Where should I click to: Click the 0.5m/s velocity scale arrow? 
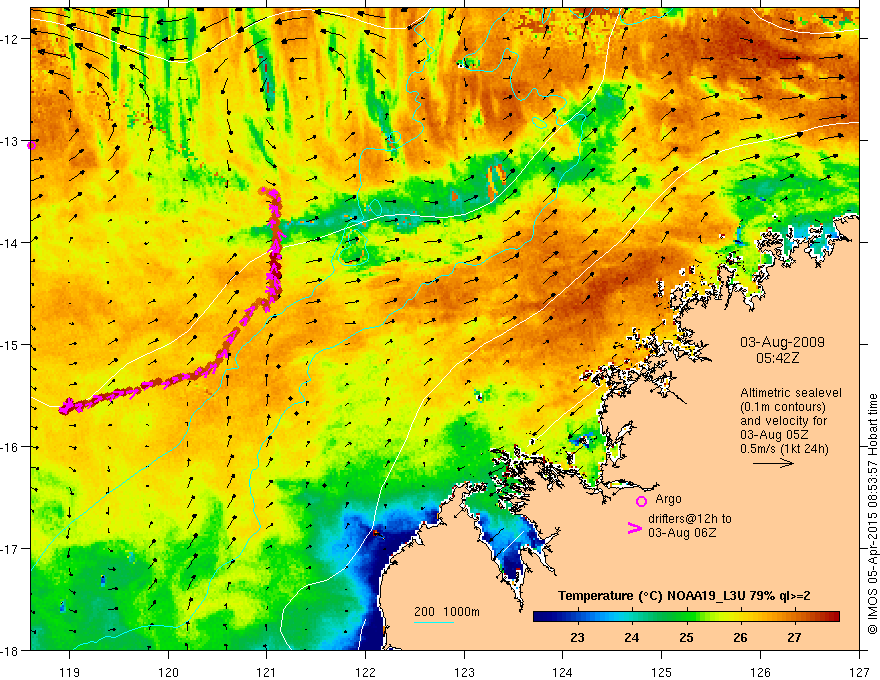(x=773, y=463)
